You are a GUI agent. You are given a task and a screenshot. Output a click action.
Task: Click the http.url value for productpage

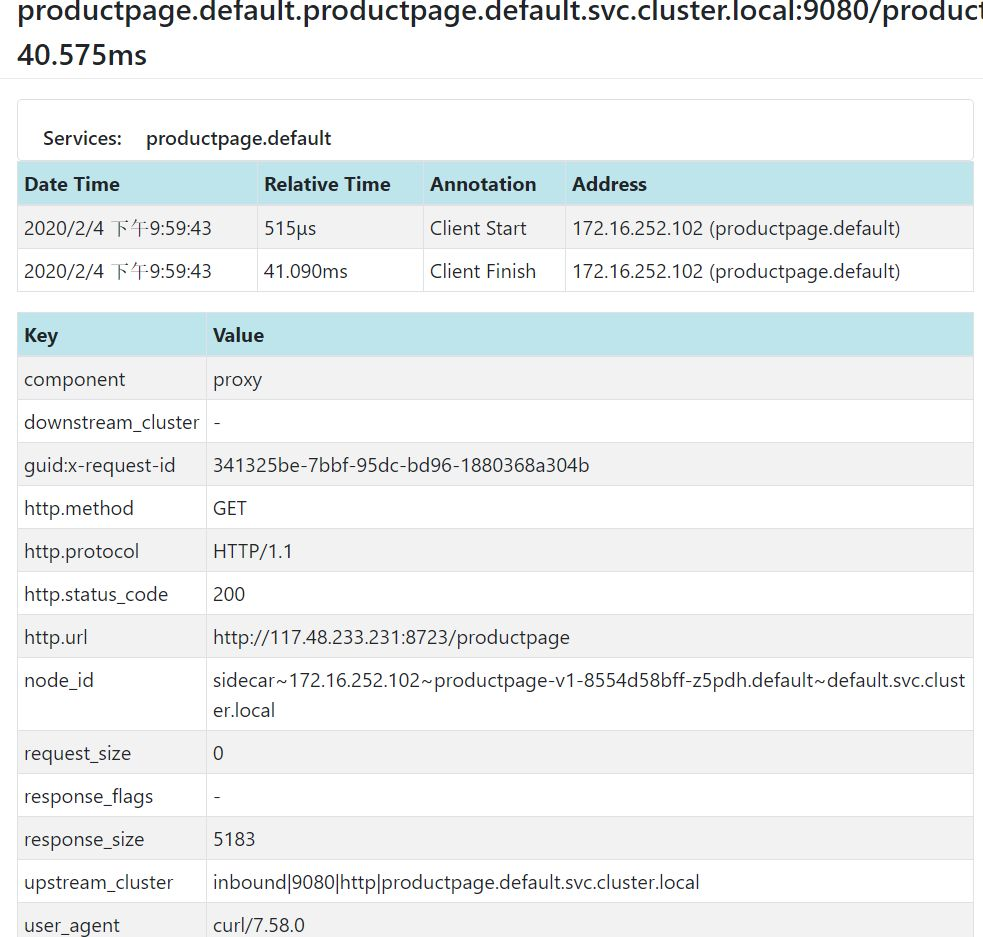391,637
